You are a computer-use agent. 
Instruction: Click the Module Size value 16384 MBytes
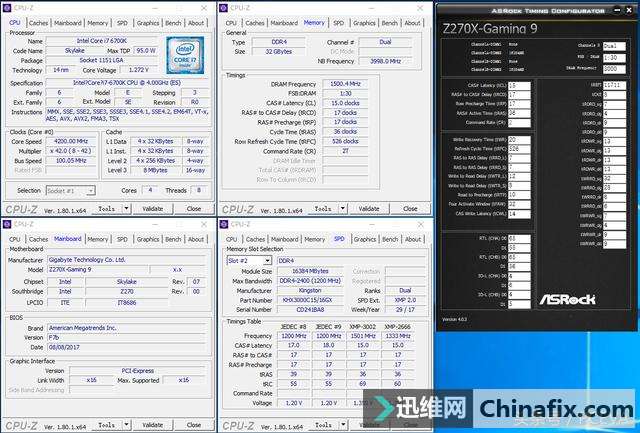pyautogui.click(x=310, y=271)
